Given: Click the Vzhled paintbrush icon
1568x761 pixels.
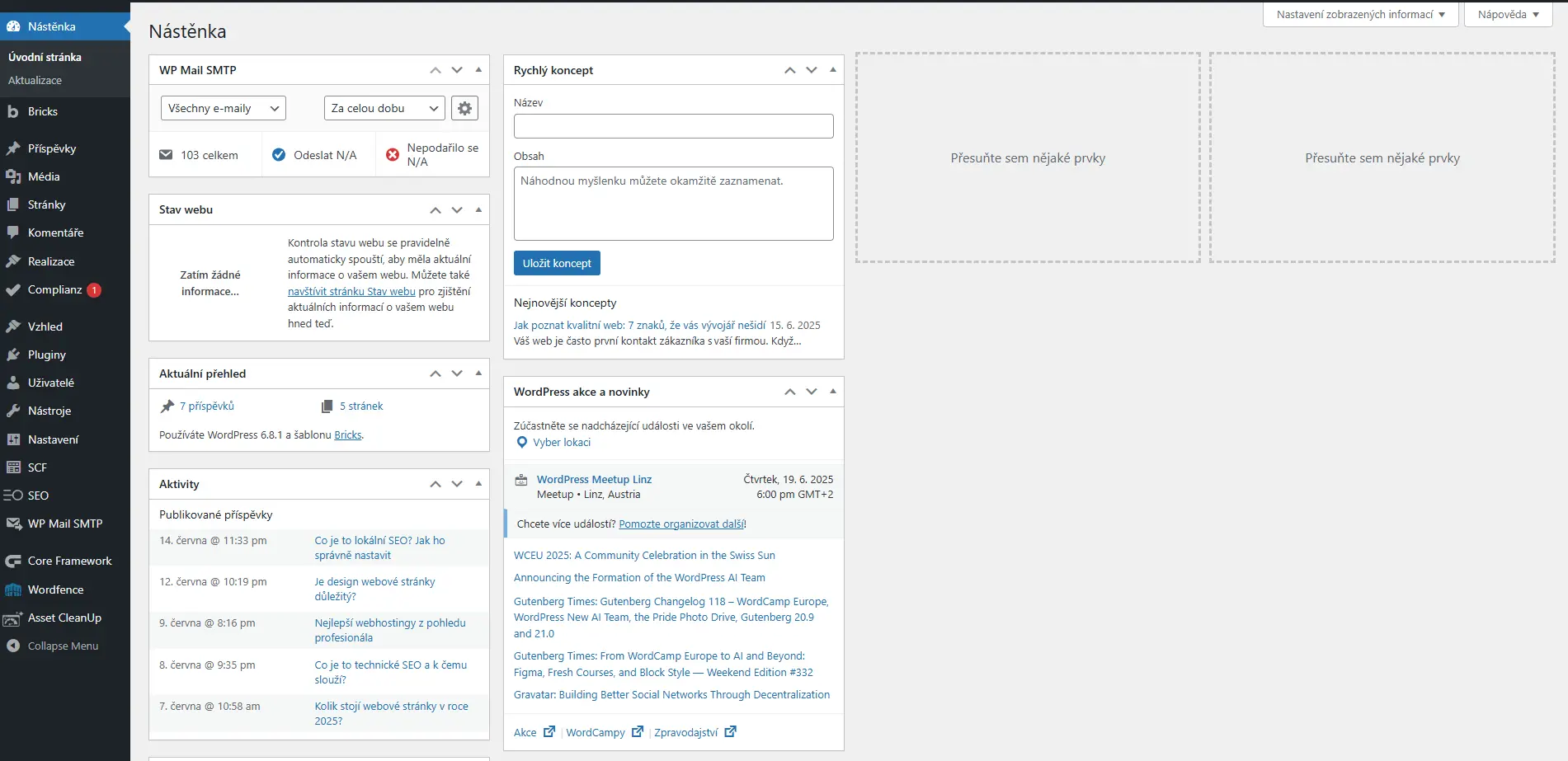Looking at the screenshot, I should click(x=13, y=326).
